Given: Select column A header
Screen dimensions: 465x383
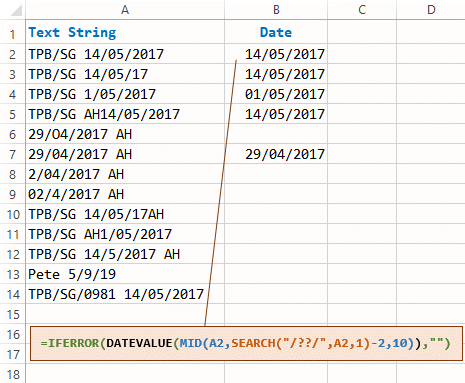Looking at the screenshot, I should [125, 10].
